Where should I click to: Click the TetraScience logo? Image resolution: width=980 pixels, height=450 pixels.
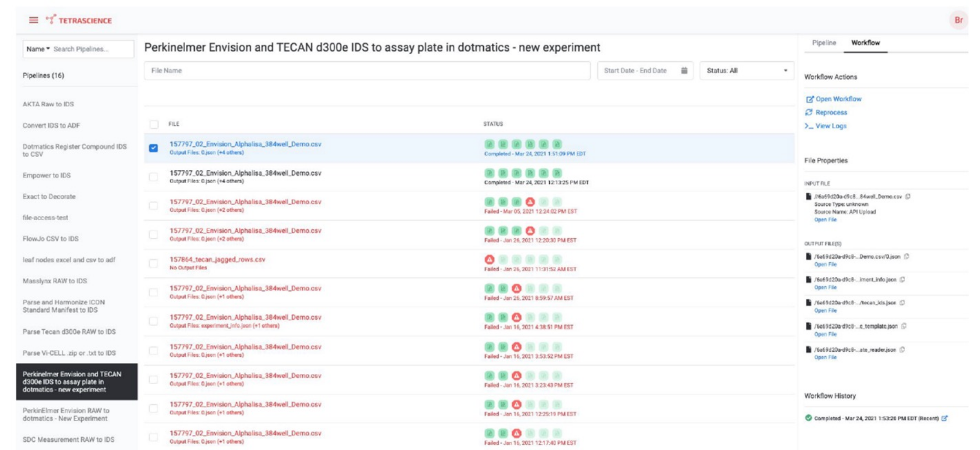[x=79, y=20]
